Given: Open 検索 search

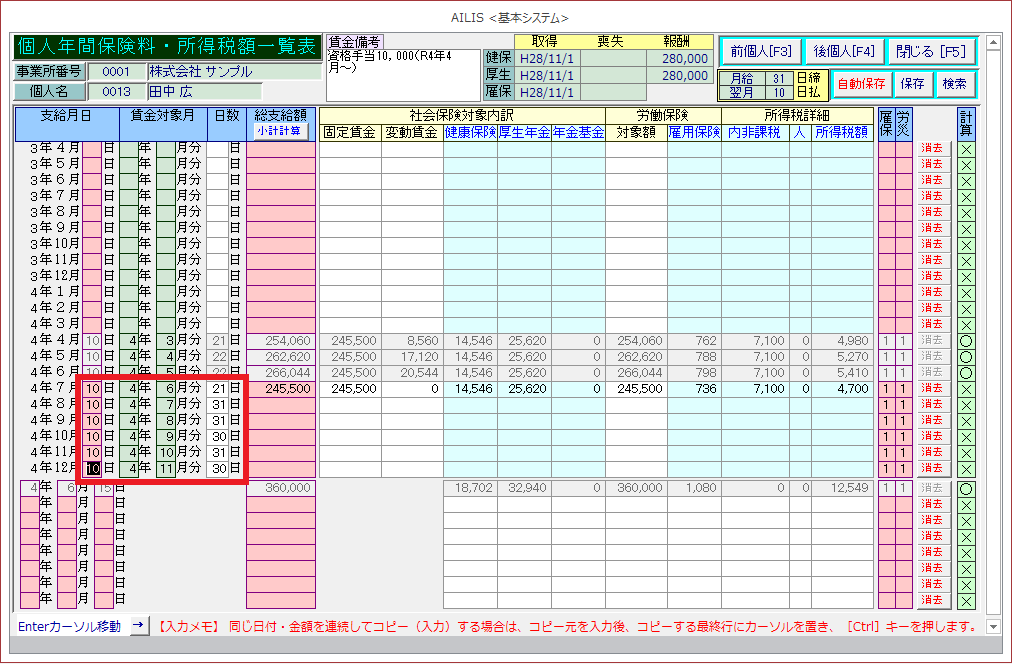Looking at the screenshot, I should (x=955, y=84).
